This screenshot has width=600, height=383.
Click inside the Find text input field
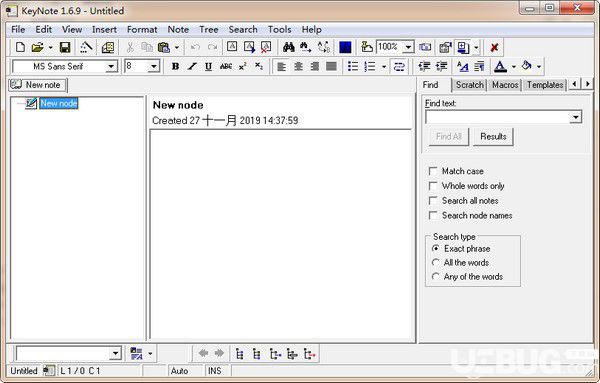[x=497, y=117]
